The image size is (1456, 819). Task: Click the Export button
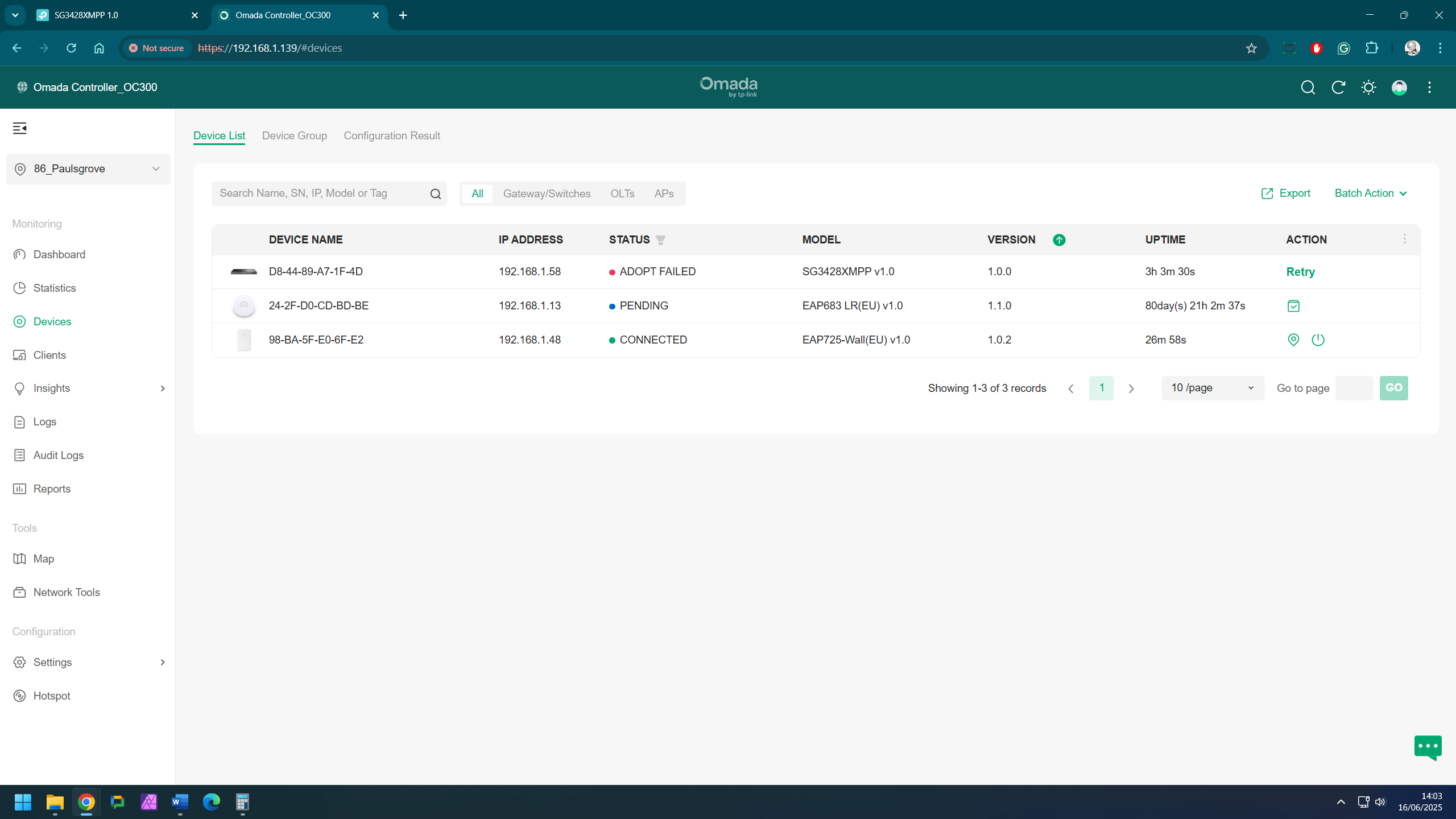point(1285,193)
